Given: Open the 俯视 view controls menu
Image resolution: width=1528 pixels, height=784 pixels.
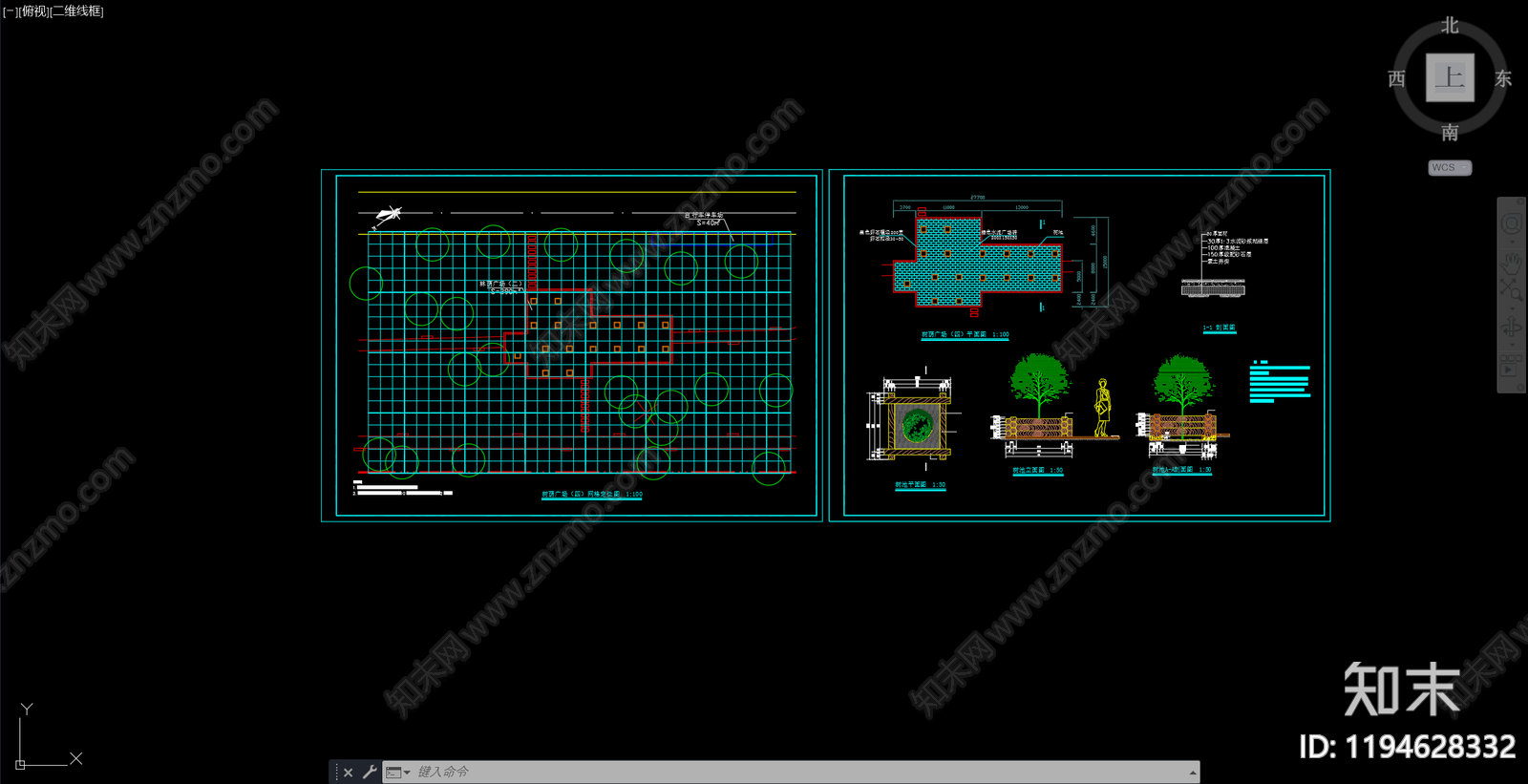Looking at the screenshot, I should coord(33,11).
